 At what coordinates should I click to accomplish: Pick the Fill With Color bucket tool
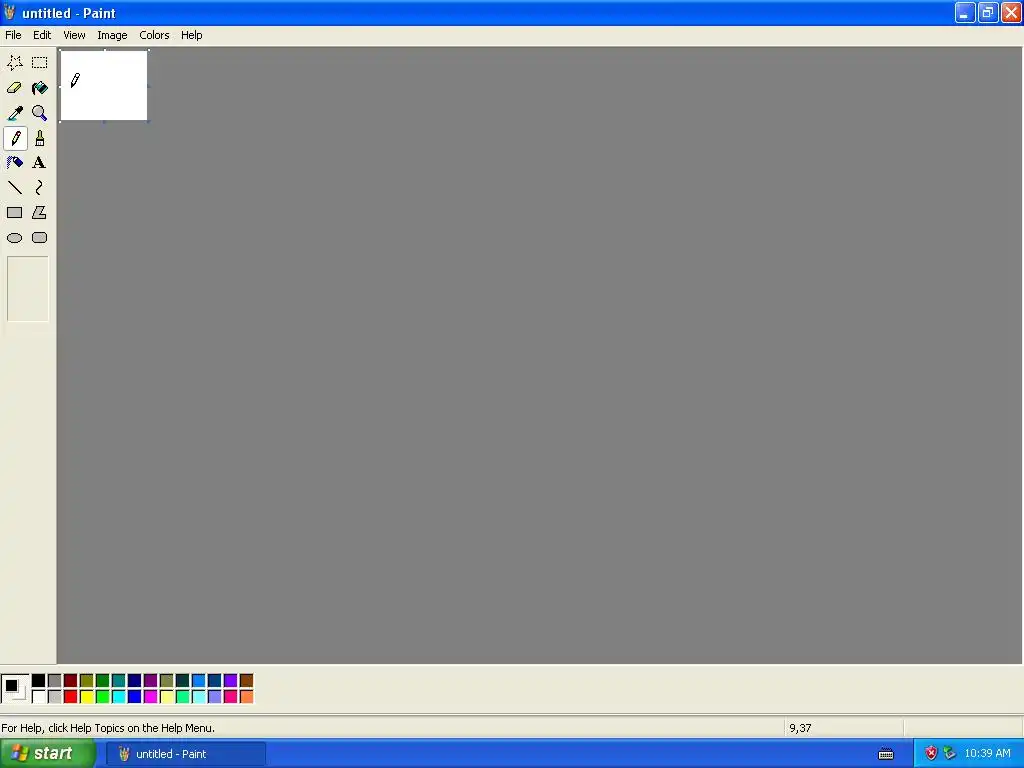pos(40,88)
